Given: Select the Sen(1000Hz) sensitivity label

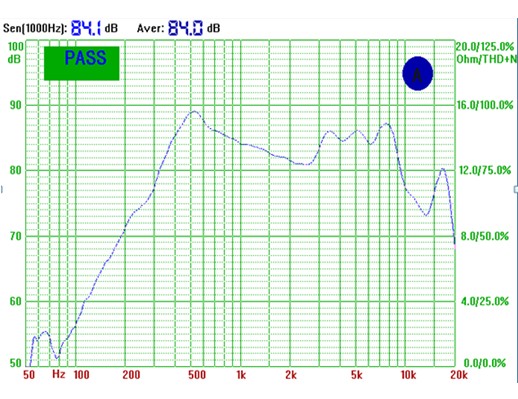Looking at the screenshot, I should (x=35, y=28).
